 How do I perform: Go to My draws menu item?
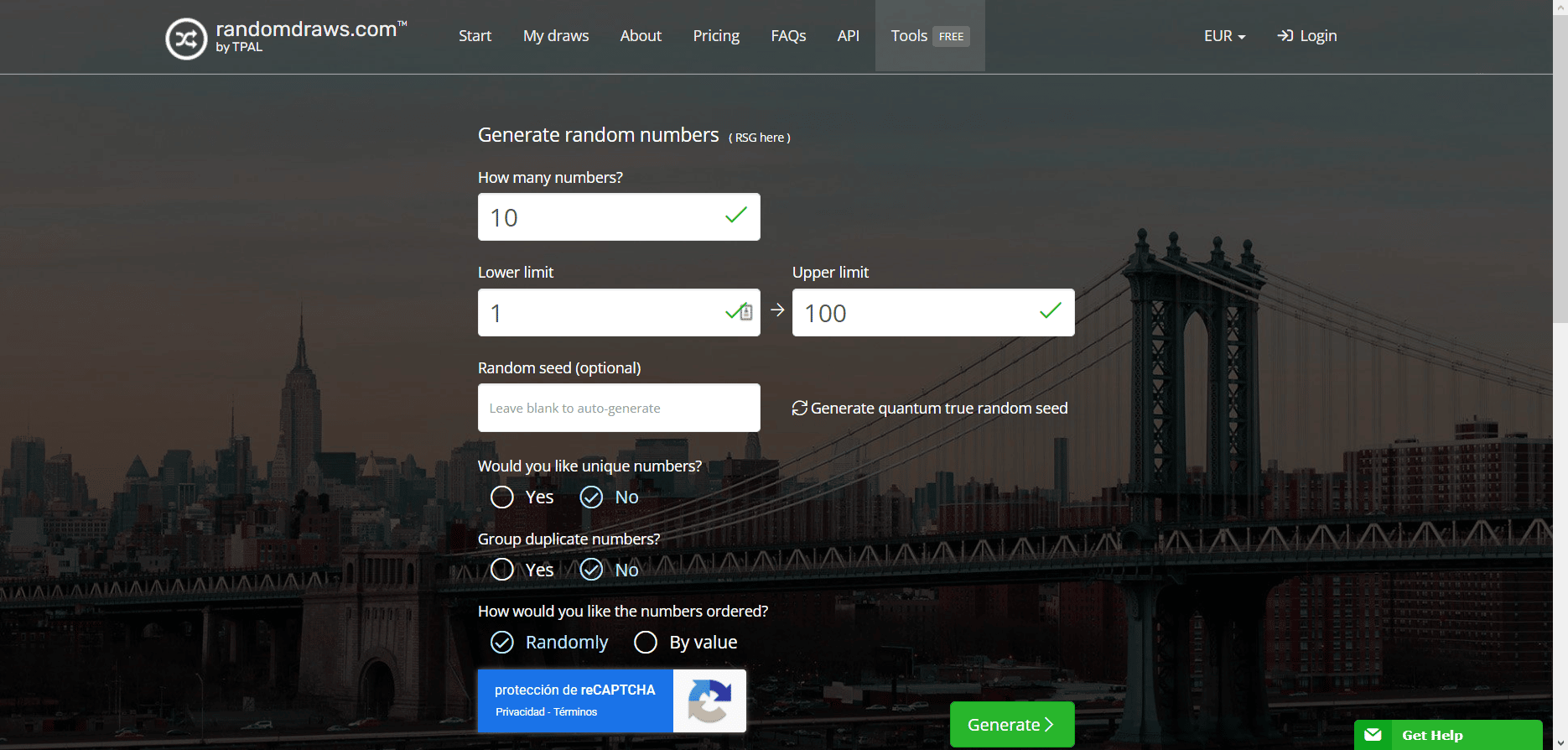556,36
